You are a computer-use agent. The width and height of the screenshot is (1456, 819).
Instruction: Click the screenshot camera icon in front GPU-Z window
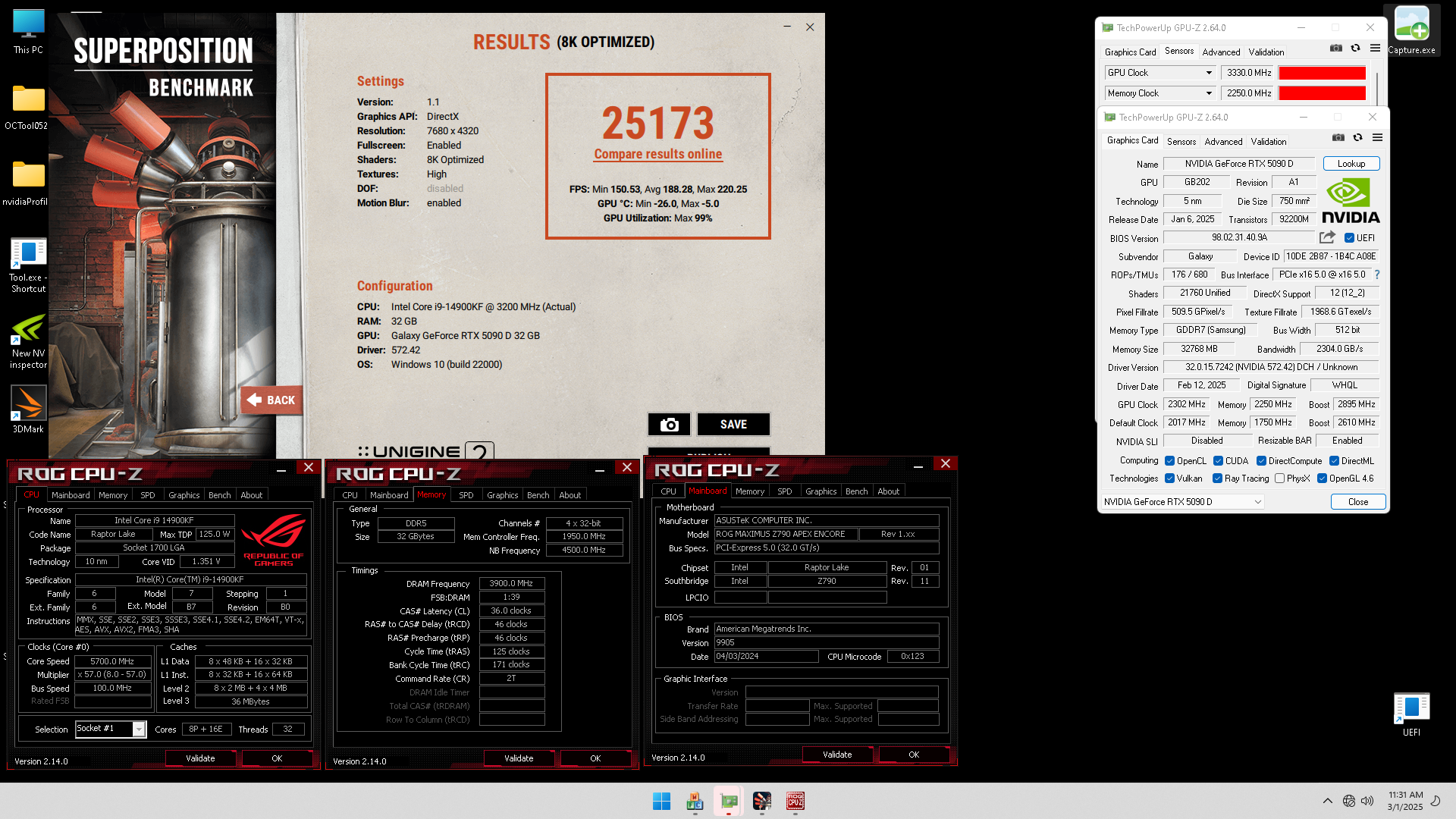point(1338,138)
